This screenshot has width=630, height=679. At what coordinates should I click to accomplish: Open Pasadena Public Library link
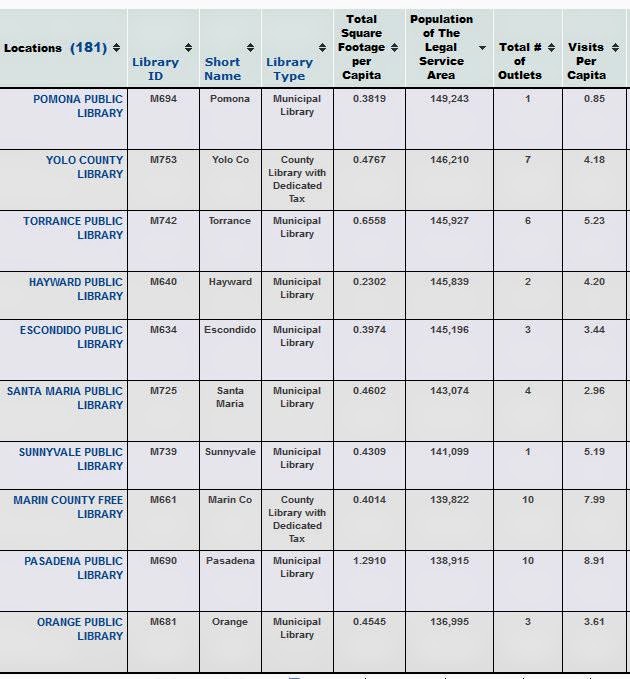pos(74,568)
